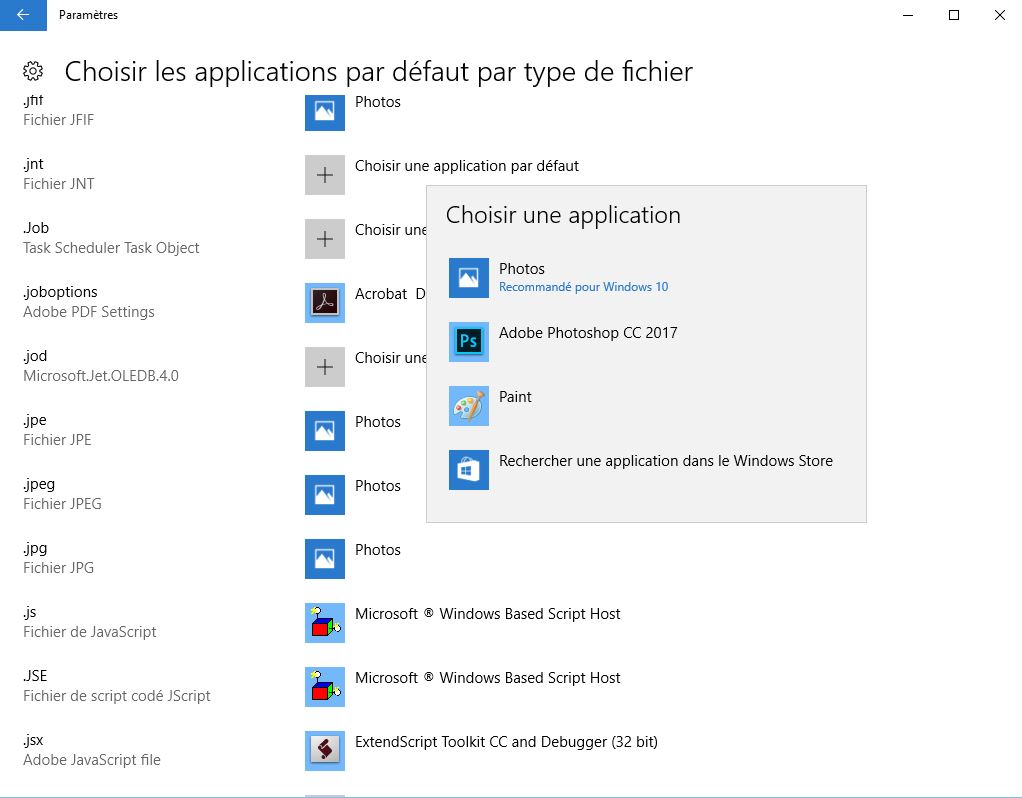Maximize the Paramètres window
Viewport: 1022px width, 798px height.
coord(954,15)
